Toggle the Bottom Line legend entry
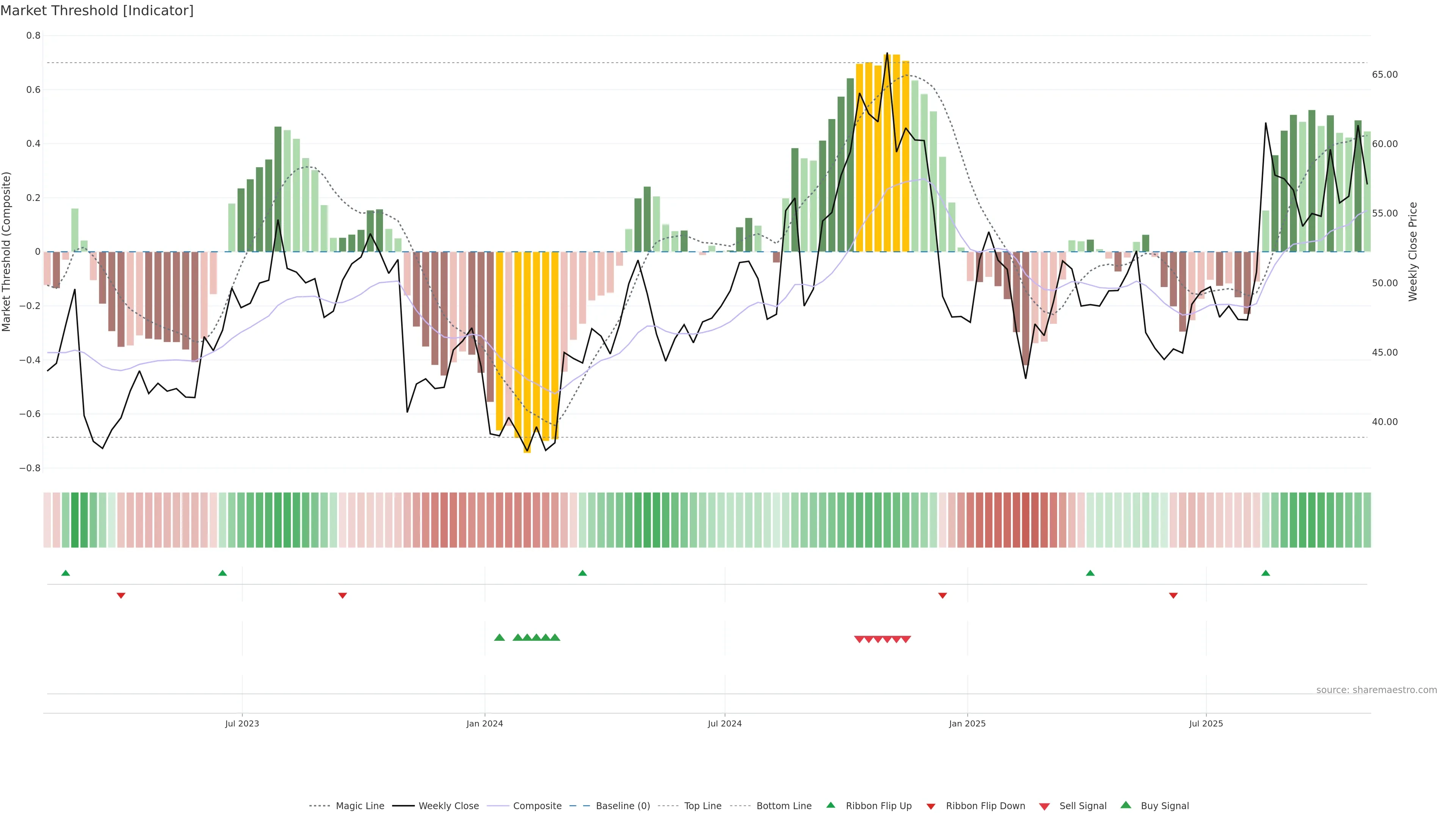This screenshot has width=1456, height=819. pos(783,806)
